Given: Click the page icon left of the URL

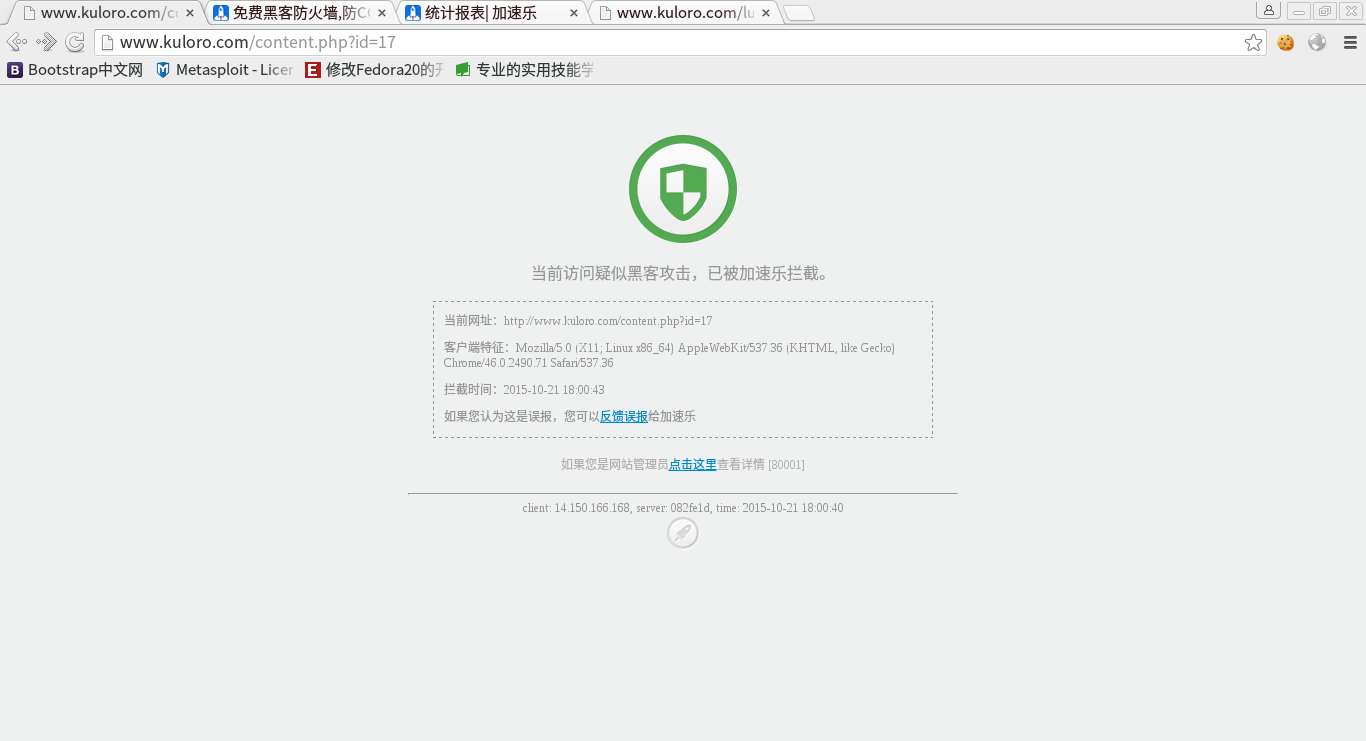Looking at the screenshot, I should click(x=106, y=42).
